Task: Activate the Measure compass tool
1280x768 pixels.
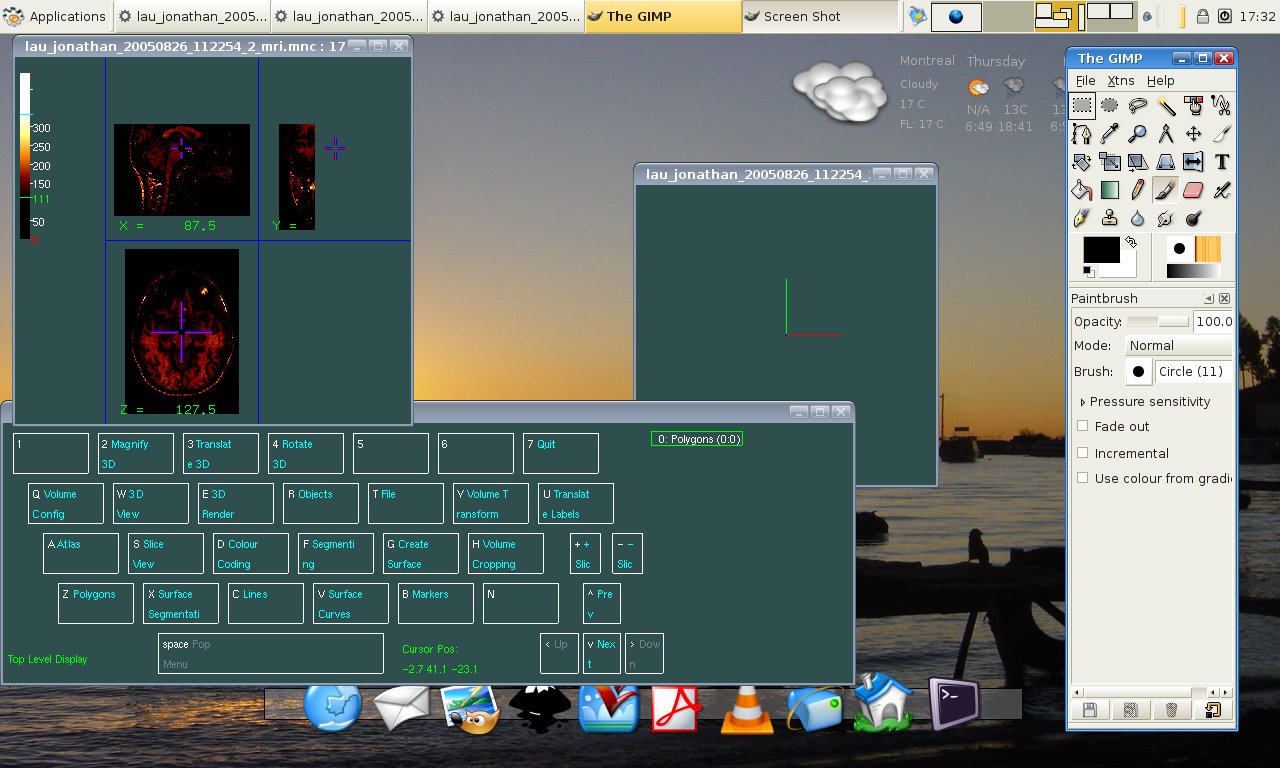Action: (x=1166, y=133)
